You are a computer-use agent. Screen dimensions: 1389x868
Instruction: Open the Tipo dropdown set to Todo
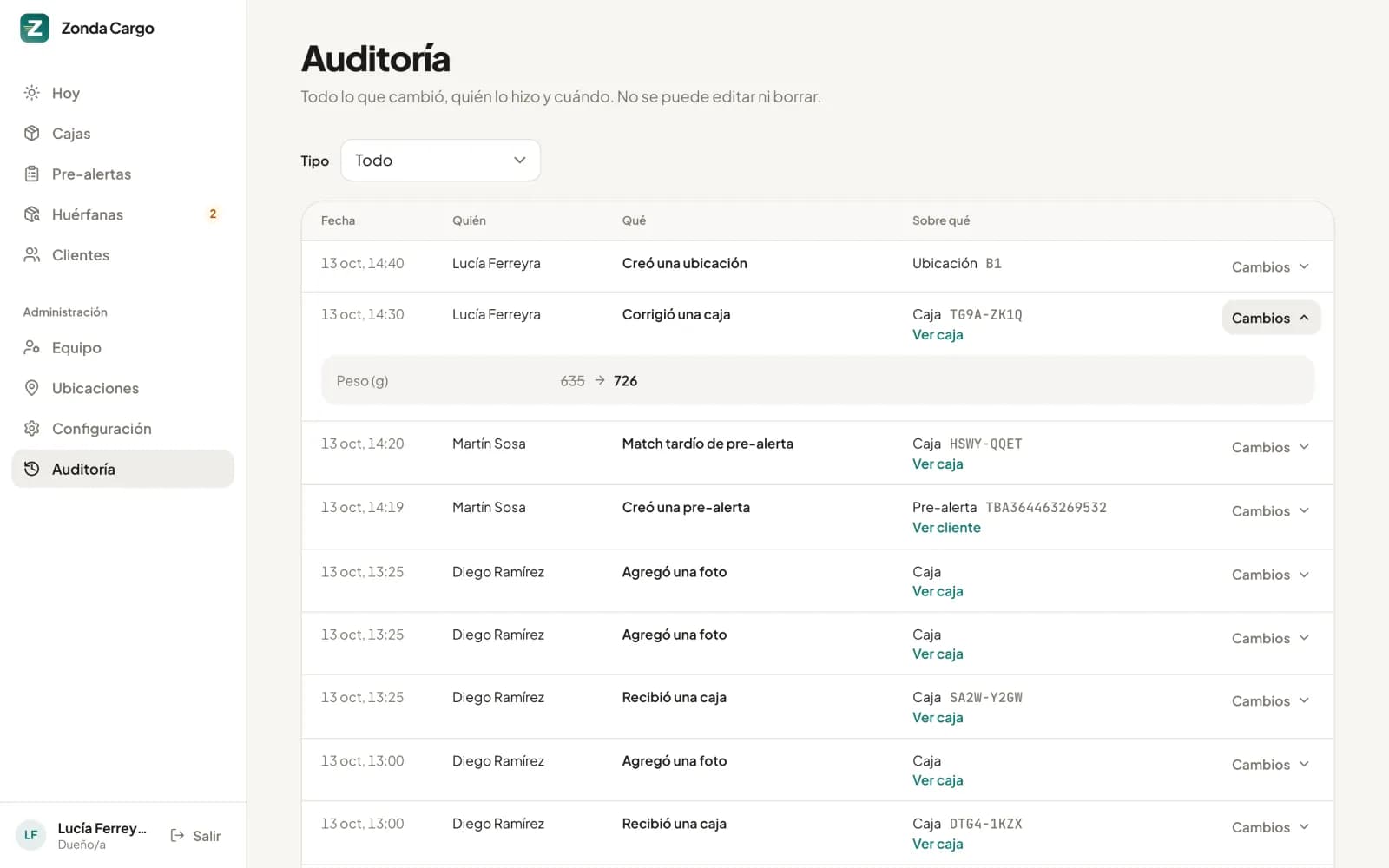pyautogui.click(x=440, y=161)
